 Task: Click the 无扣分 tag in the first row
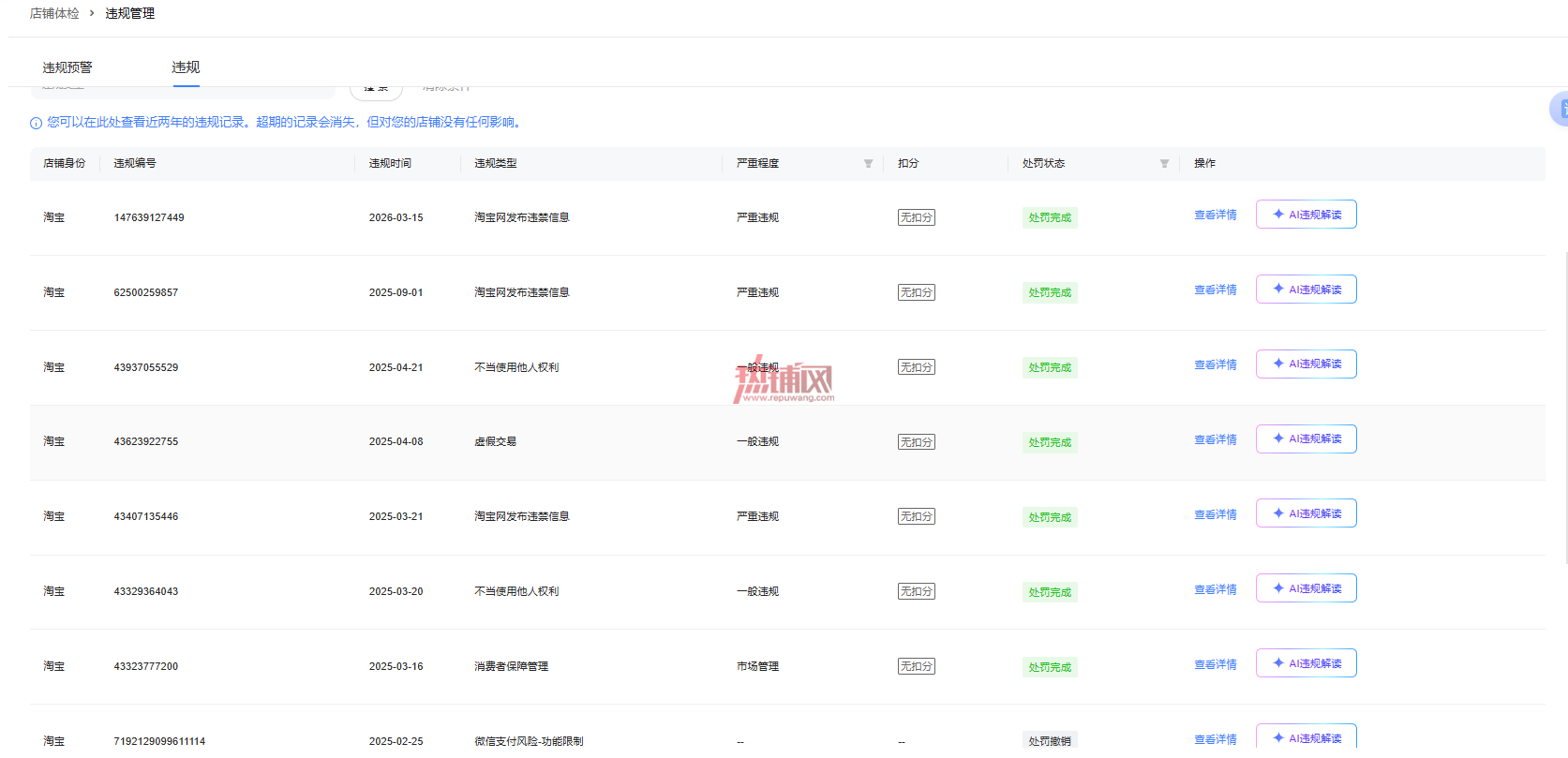click(916, 217)
